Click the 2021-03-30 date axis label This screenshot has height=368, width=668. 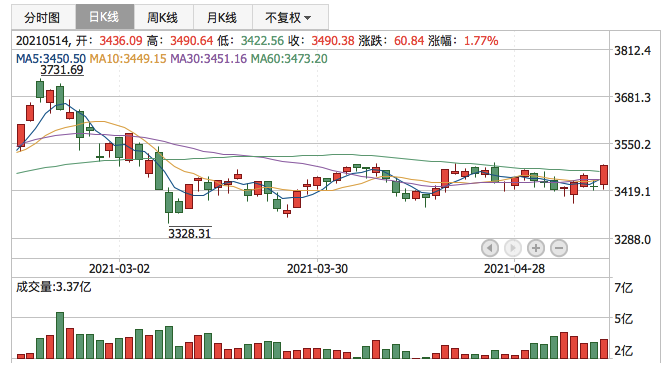(x=317, y=269)
